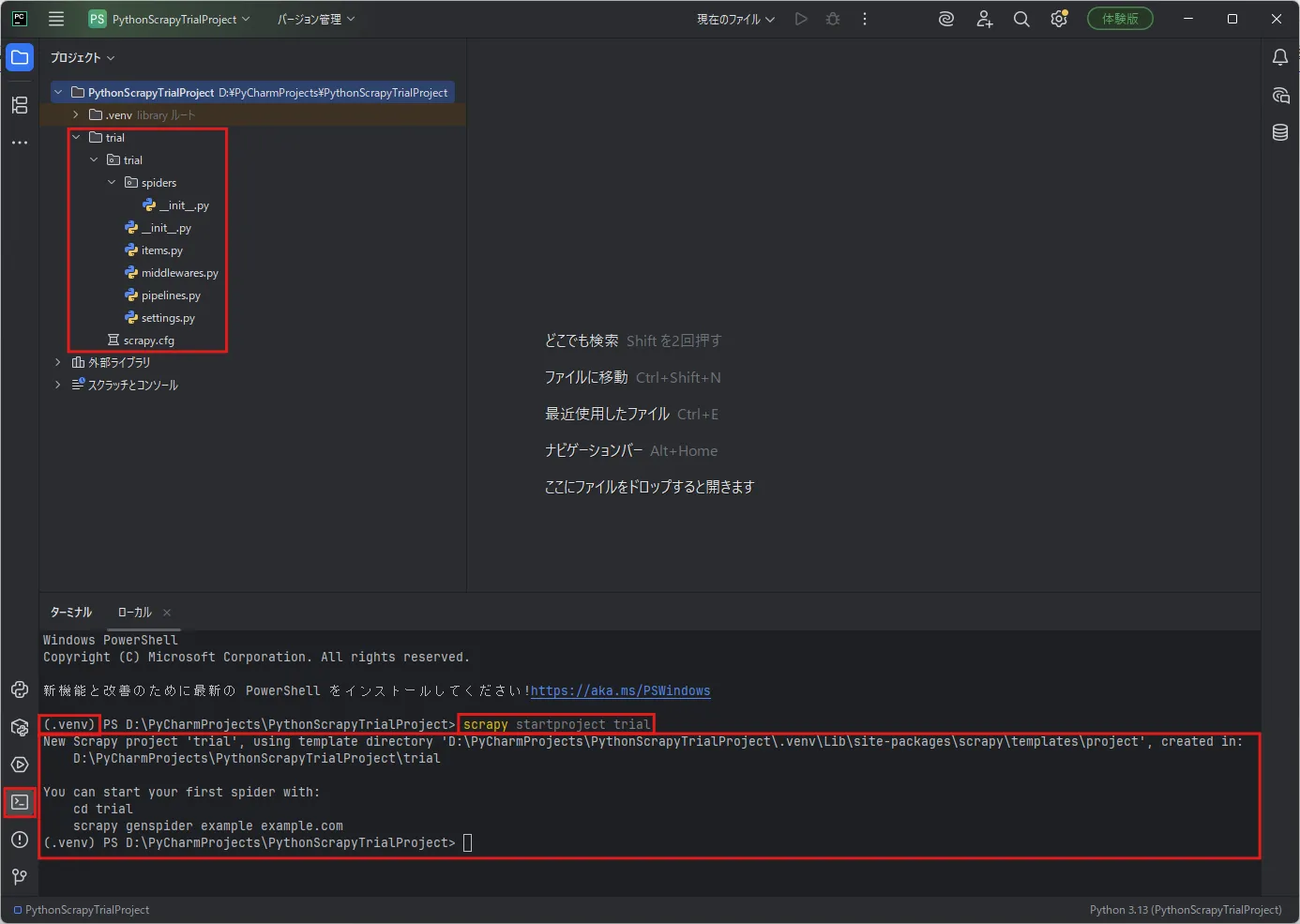Toggle the Terminal tool window icon

[x=20, y=802]
